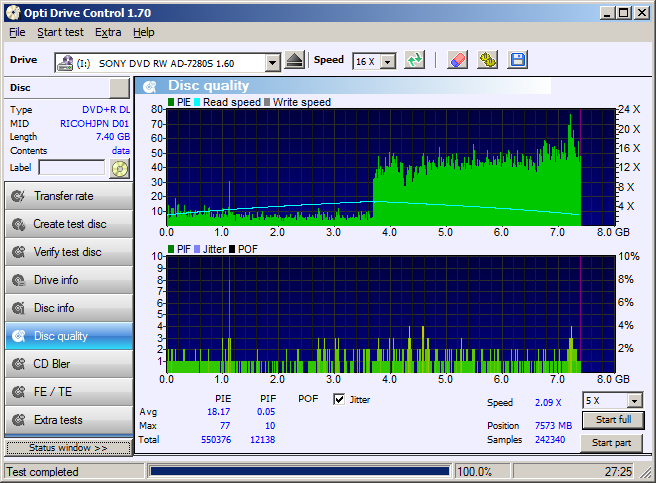Viewport: 656px width, 483px height.
Task: Click the PIE Total value 550376
Action: pos(216,439)
